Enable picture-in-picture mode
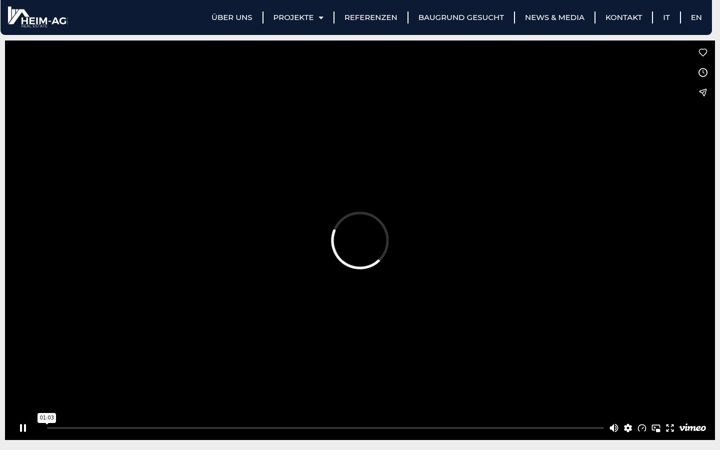 [656, 428]
